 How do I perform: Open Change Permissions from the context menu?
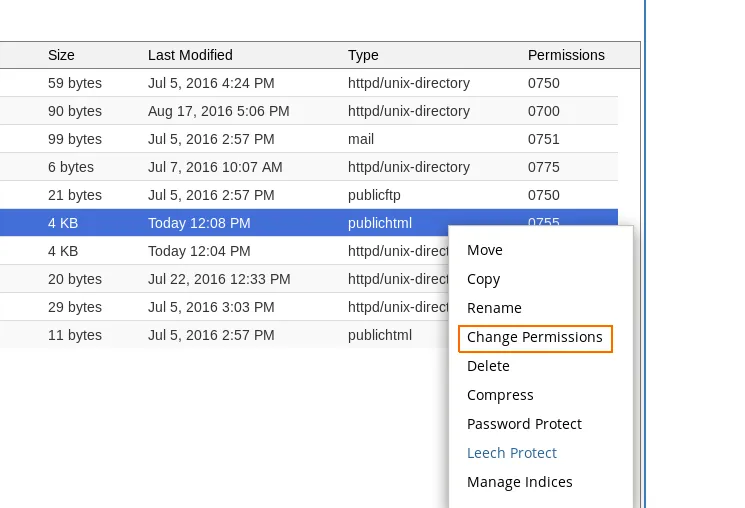tap(535, 338)
